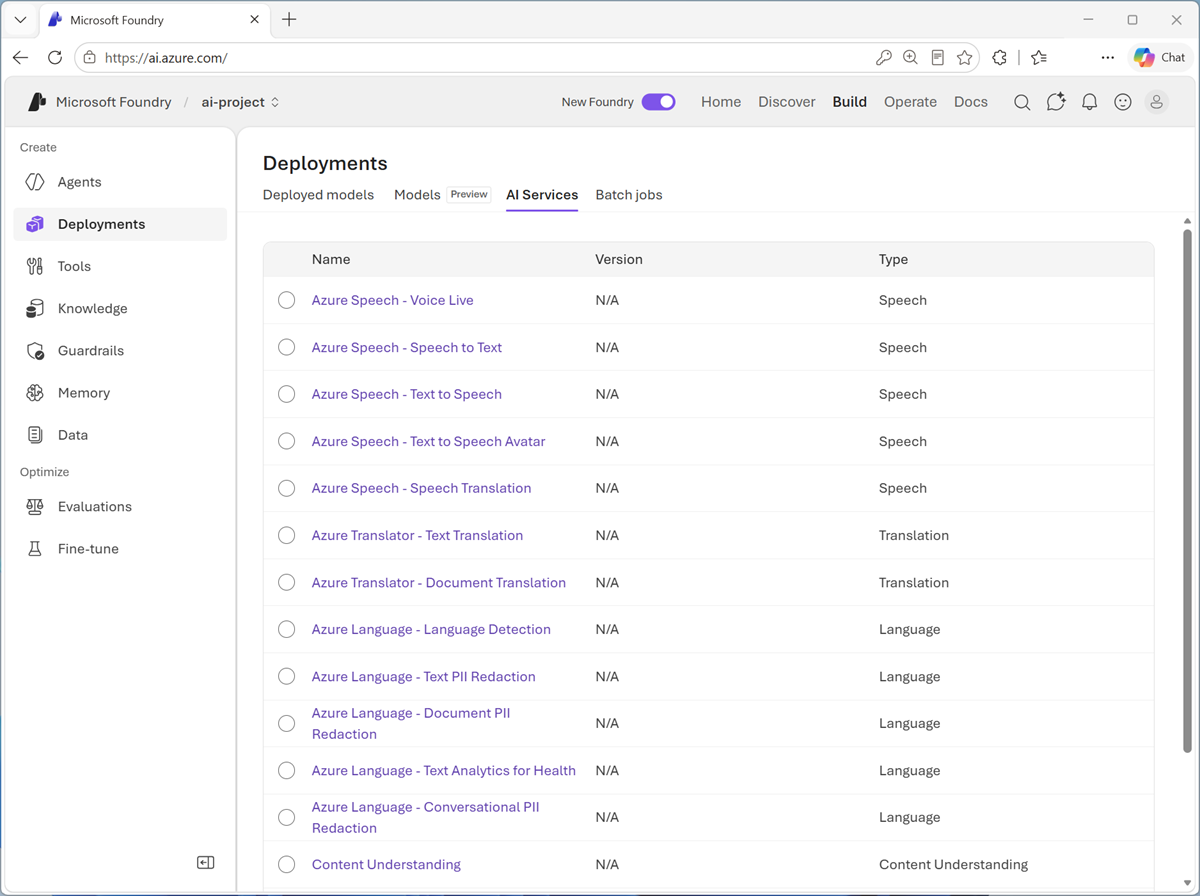
Task: Open the browser tab list chevron
Action: (20, 20)
